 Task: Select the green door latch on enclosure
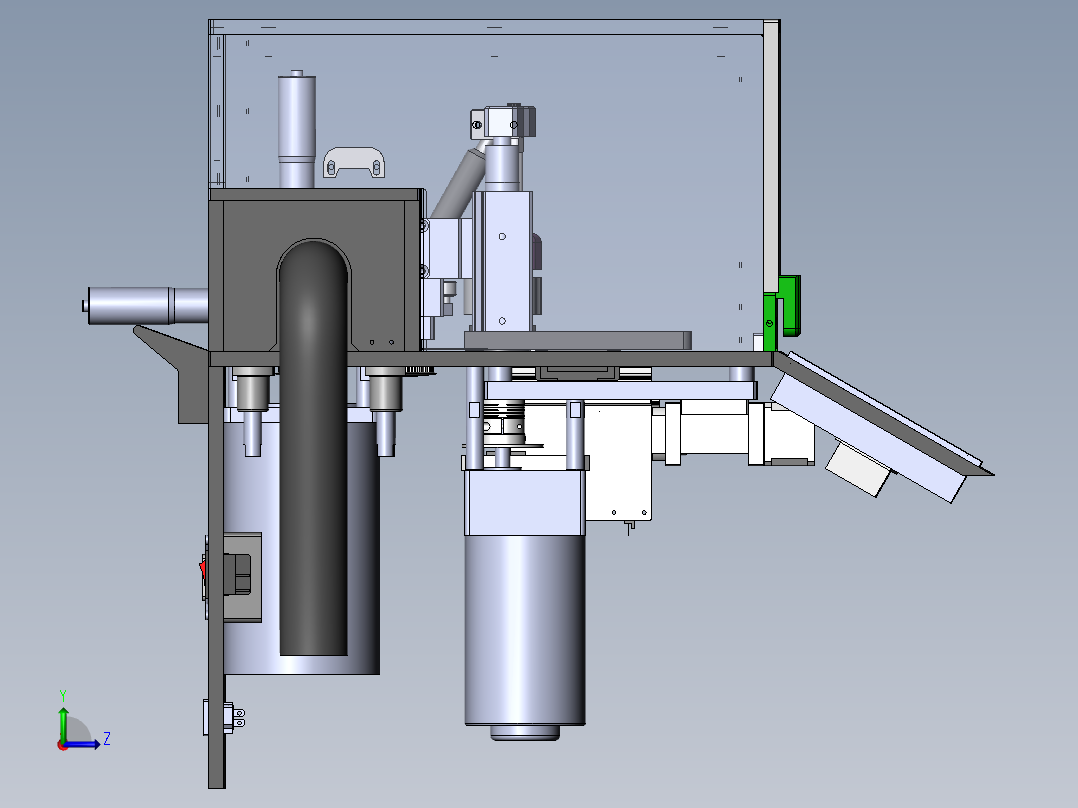[x=783, y=314]
